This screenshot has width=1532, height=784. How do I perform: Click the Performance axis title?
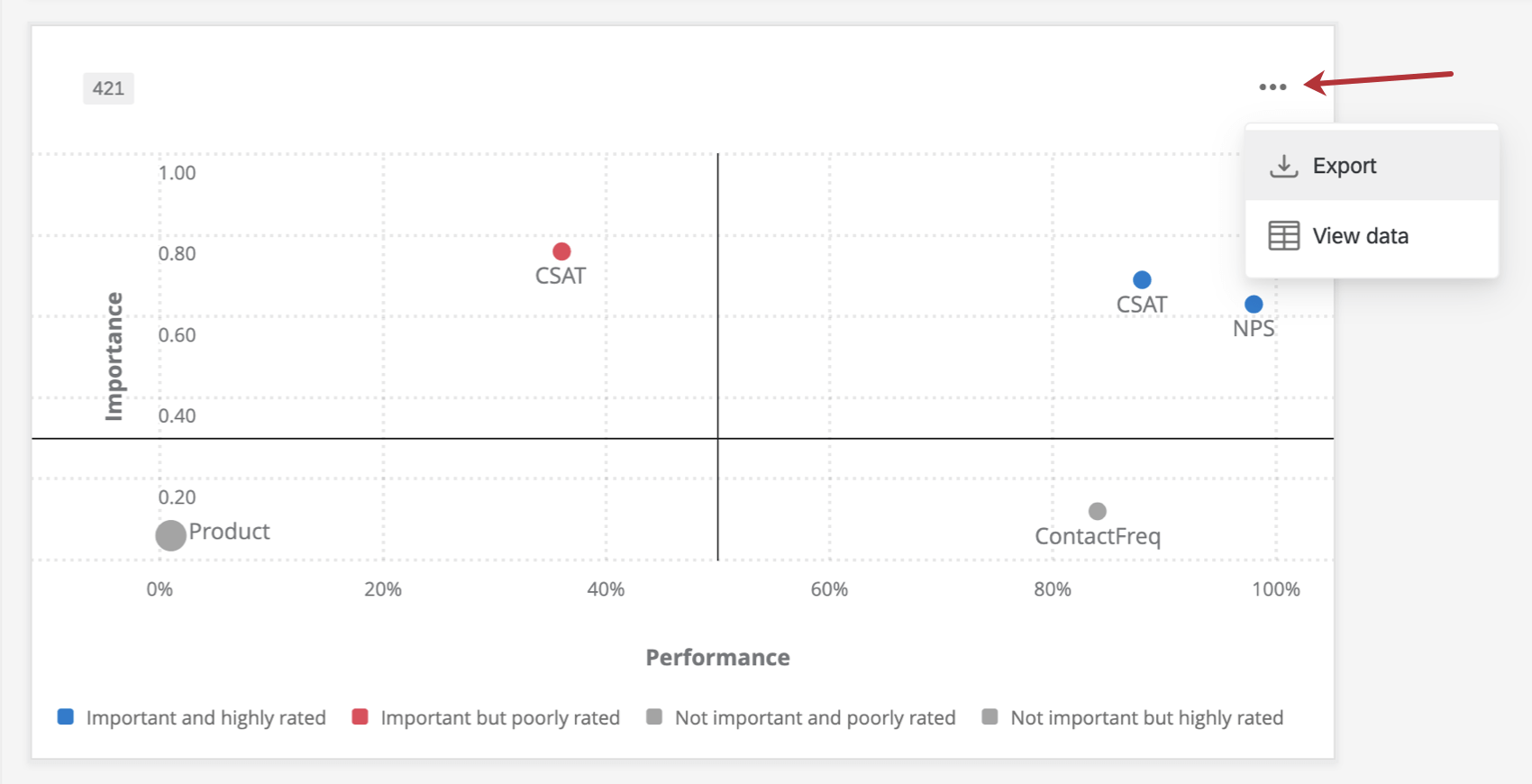[717, 658]
